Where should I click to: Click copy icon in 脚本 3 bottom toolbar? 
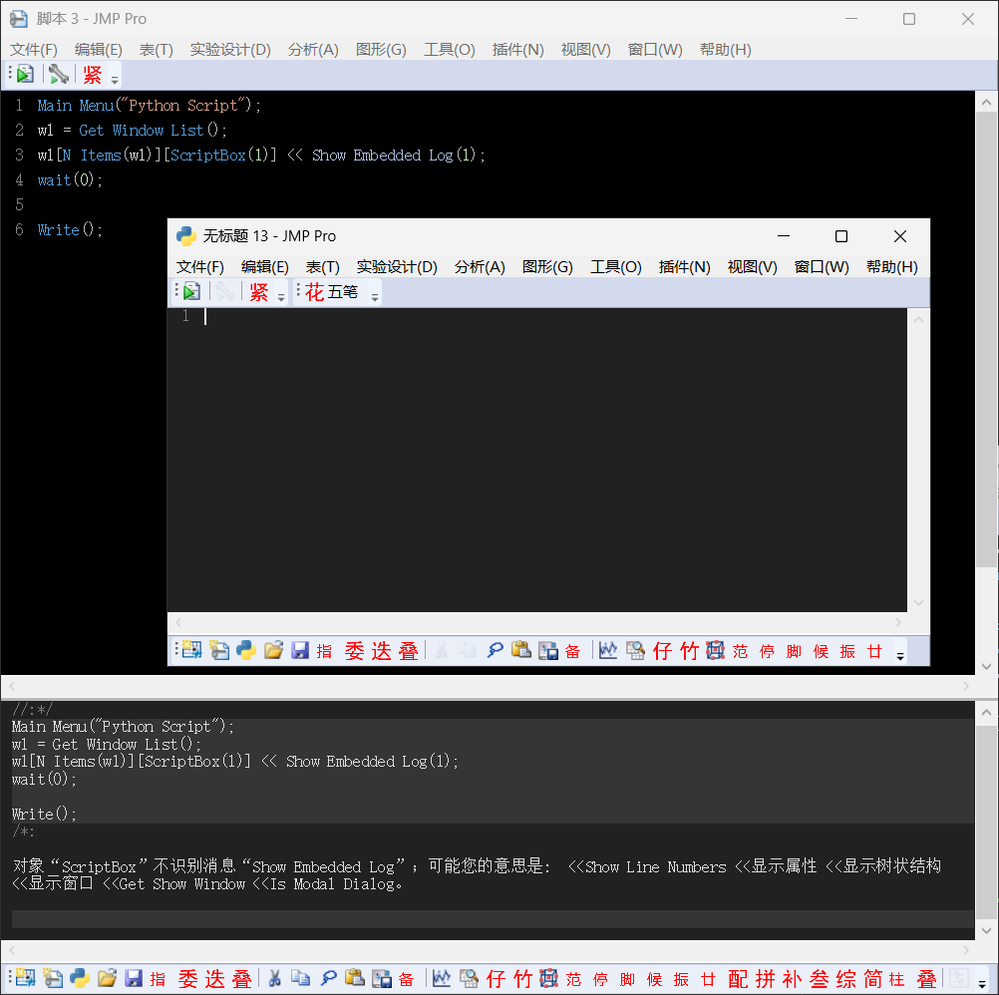pyautogui.click(x=301, y=978)
